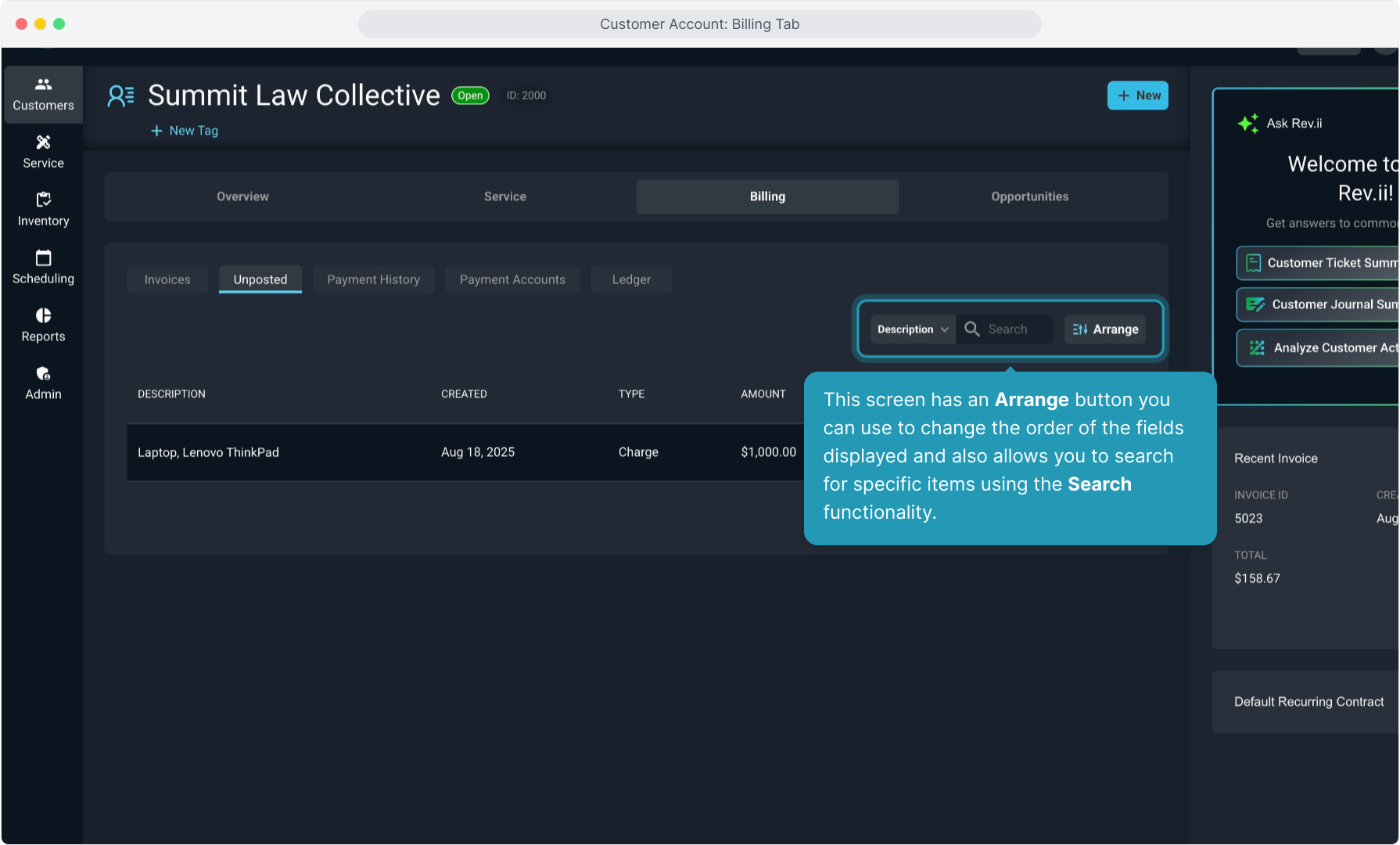
Task: Switch to the Overview tab
Action: 242,196
